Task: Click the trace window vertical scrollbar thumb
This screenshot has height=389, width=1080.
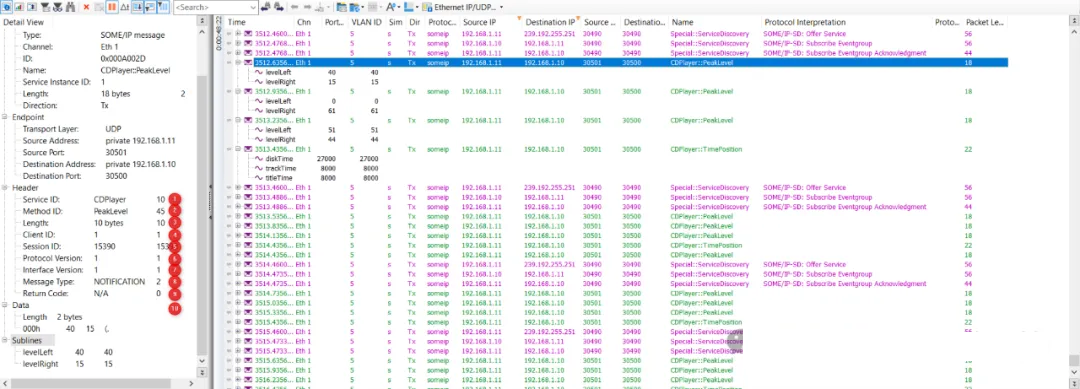Action: point(1074,361)
